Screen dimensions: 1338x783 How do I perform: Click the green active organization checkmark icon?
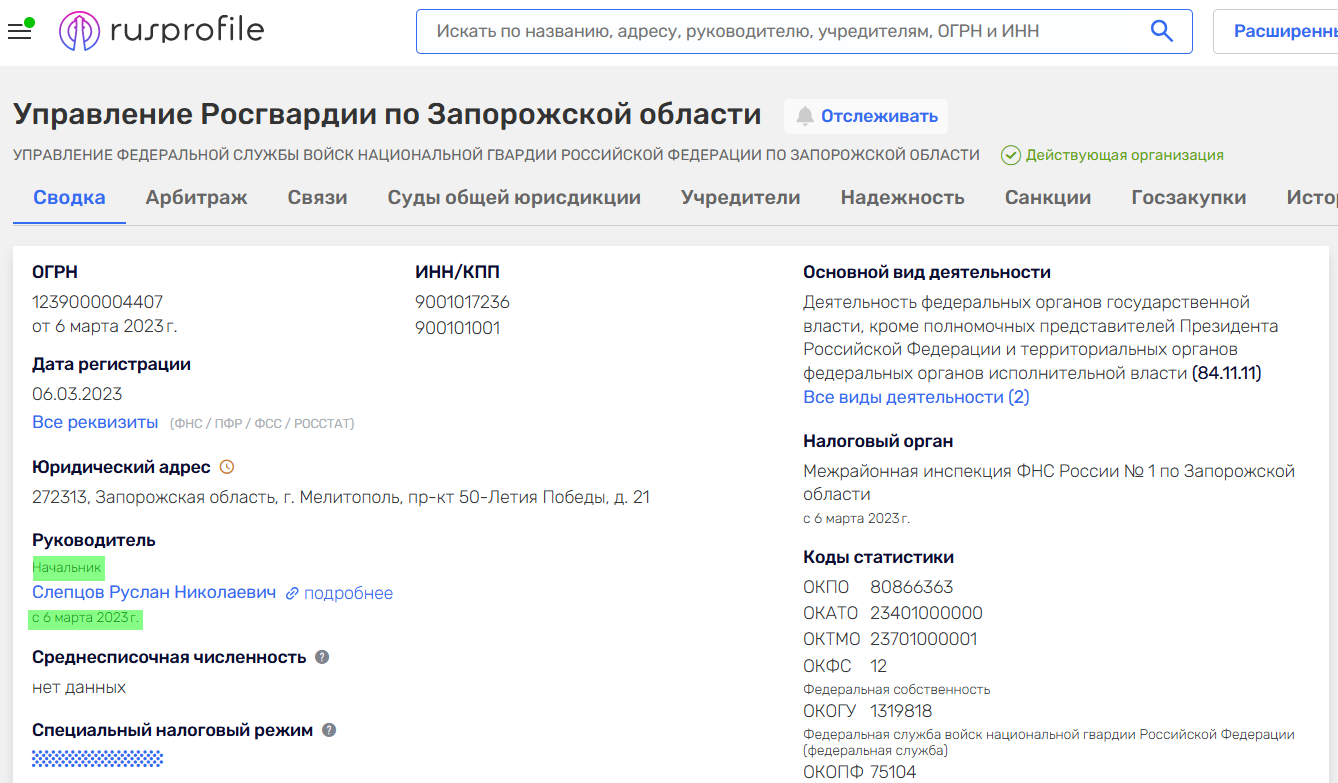(1011, 155)
